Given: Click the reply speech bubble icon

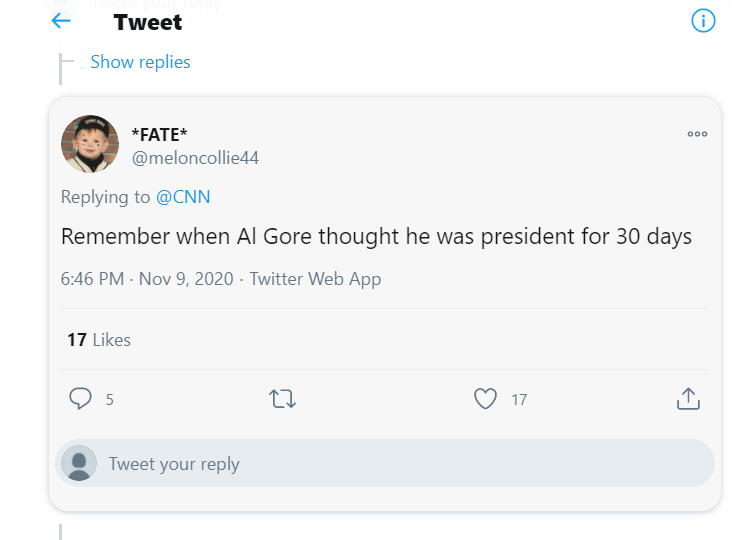Looking at the screenshot, I should (x=81, y=399).
